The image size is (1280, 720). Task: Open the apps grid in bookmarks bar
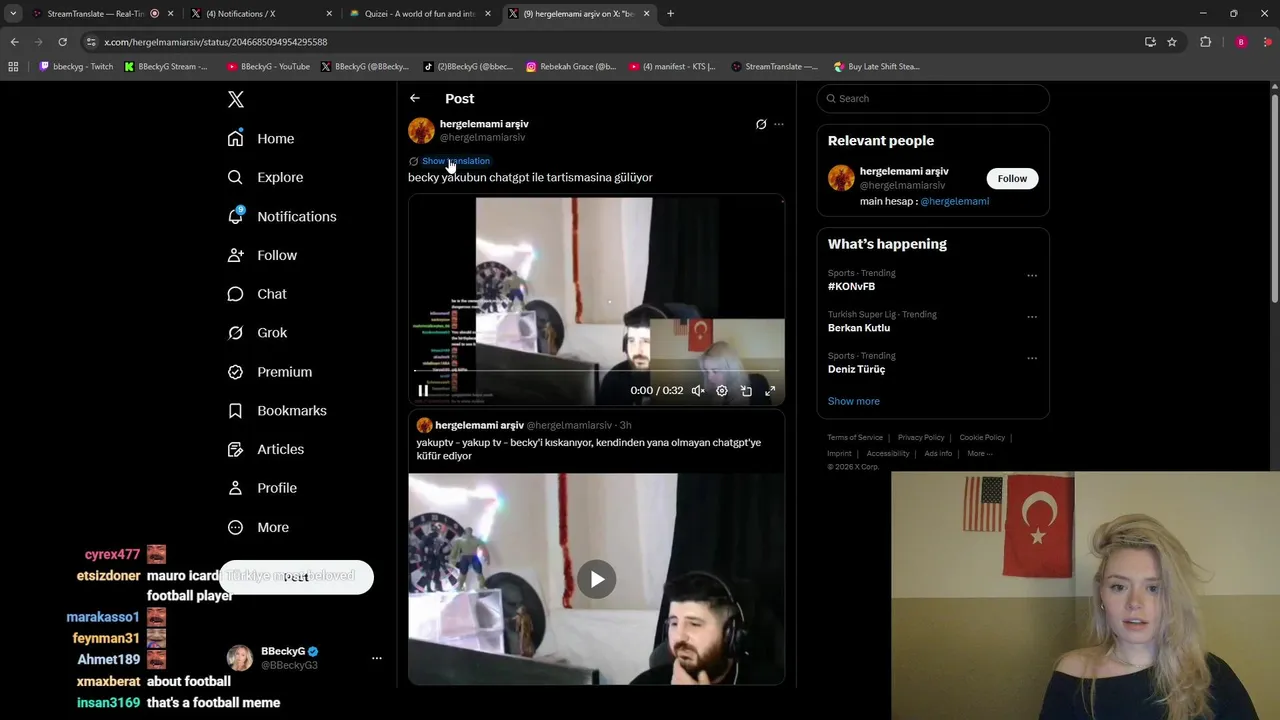click(13, 67)
